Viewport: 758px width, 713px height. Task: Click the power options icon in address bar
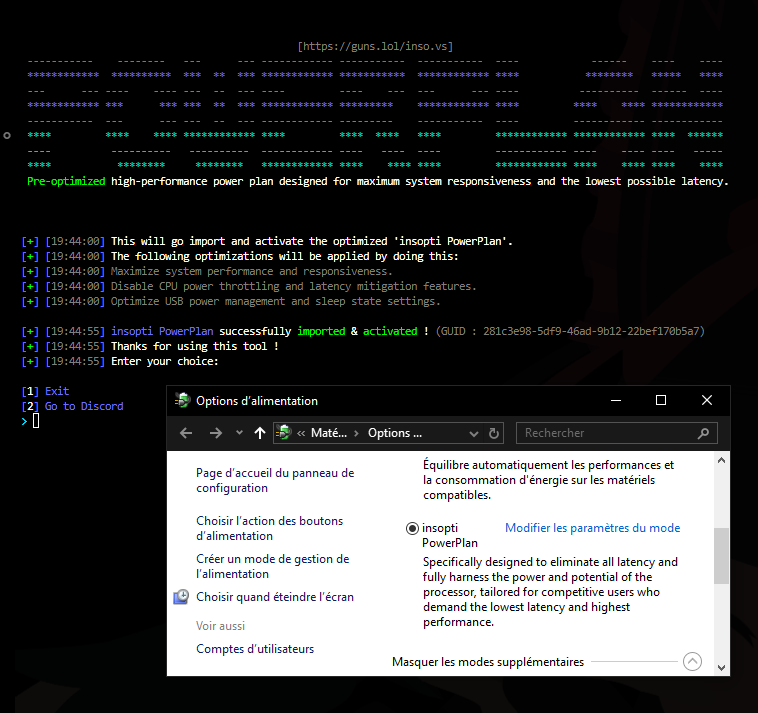point(283,433)
